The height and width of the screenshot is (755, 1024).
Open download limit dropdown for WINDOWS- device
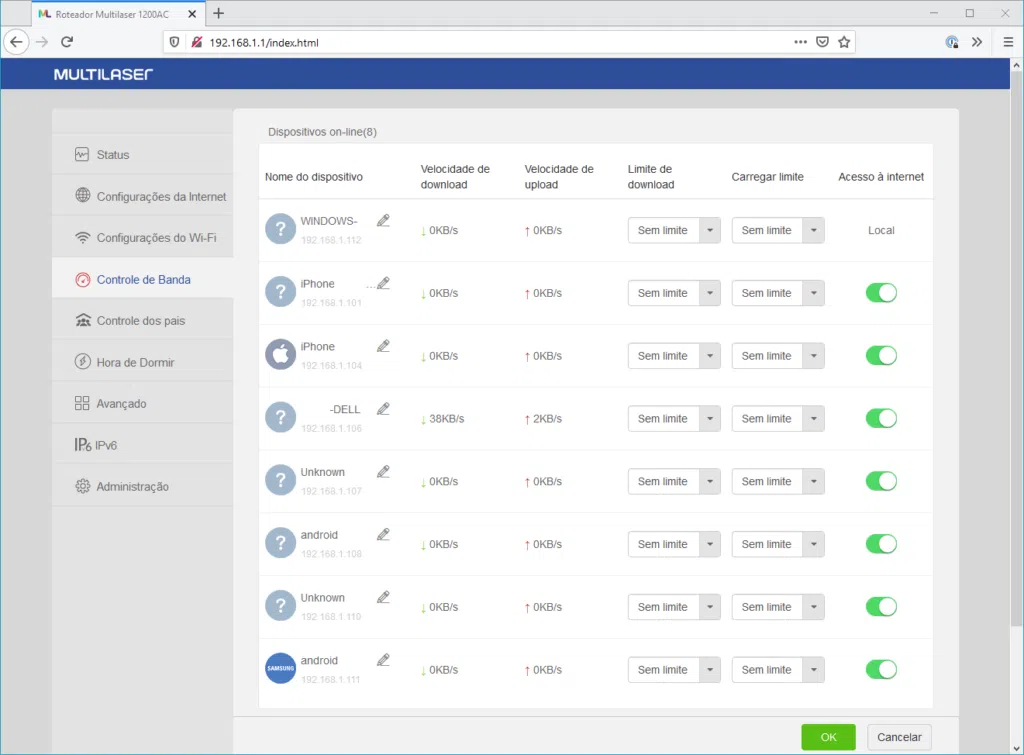pyautogui.click(x=674, y=230)
